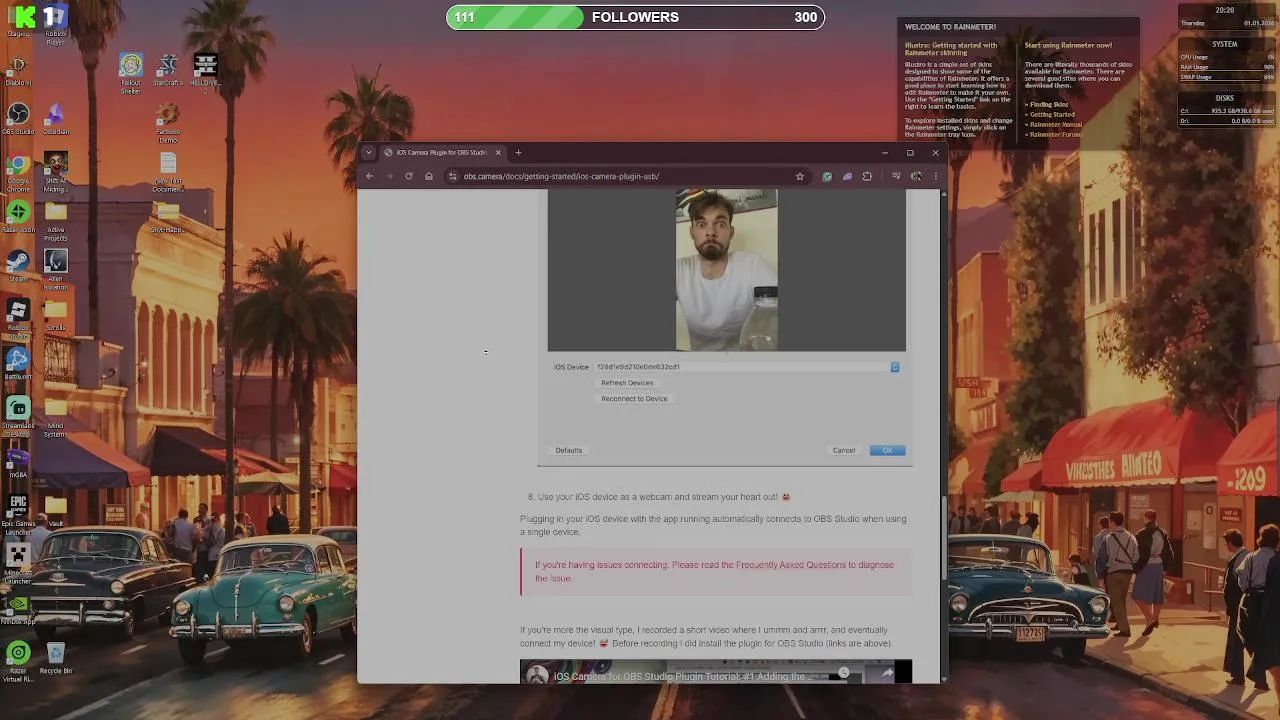Launch the Minecraft Launcher shortcut
The width and height of the screenshot is (1280, 720).
(18, 565)
